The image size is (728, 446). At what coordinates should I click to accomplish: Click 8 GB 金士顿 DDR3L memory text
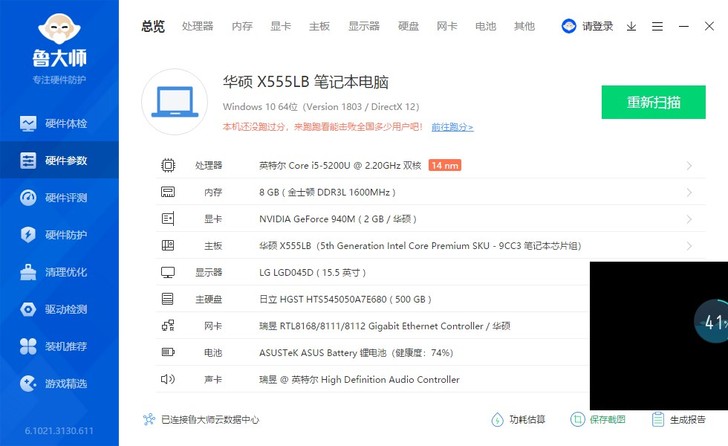[327, 192]
